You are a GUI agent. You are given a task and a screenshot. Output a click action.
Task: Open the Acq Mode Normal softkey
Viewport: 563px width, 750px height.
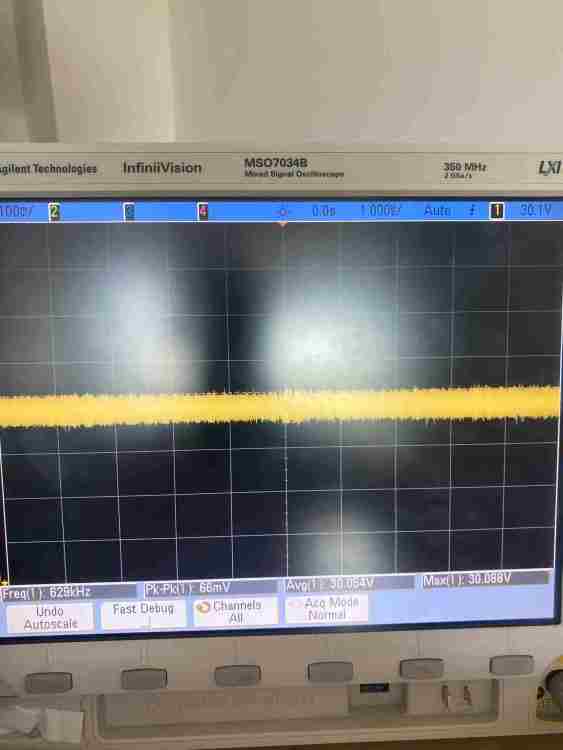click(327, 609)
